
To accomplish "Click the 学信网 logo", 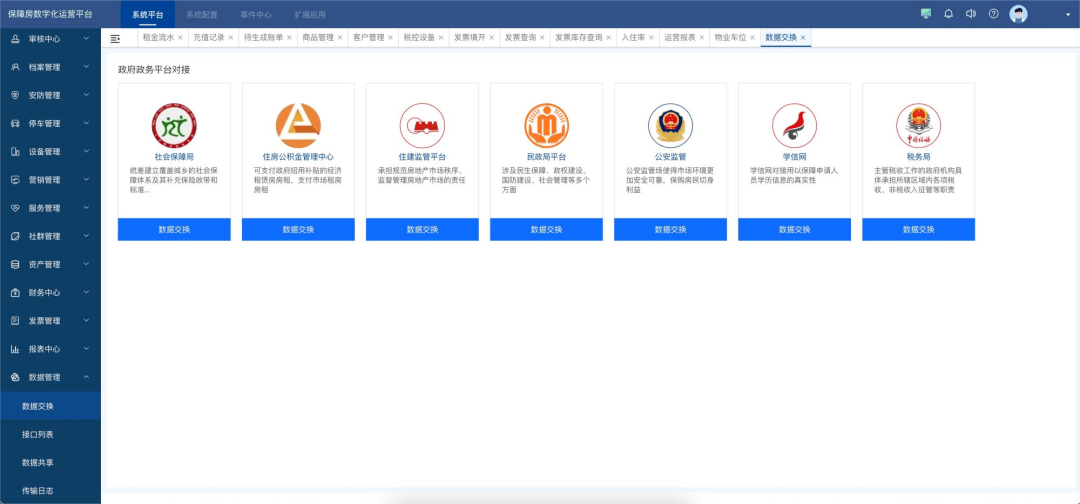I will click(794, 125).
